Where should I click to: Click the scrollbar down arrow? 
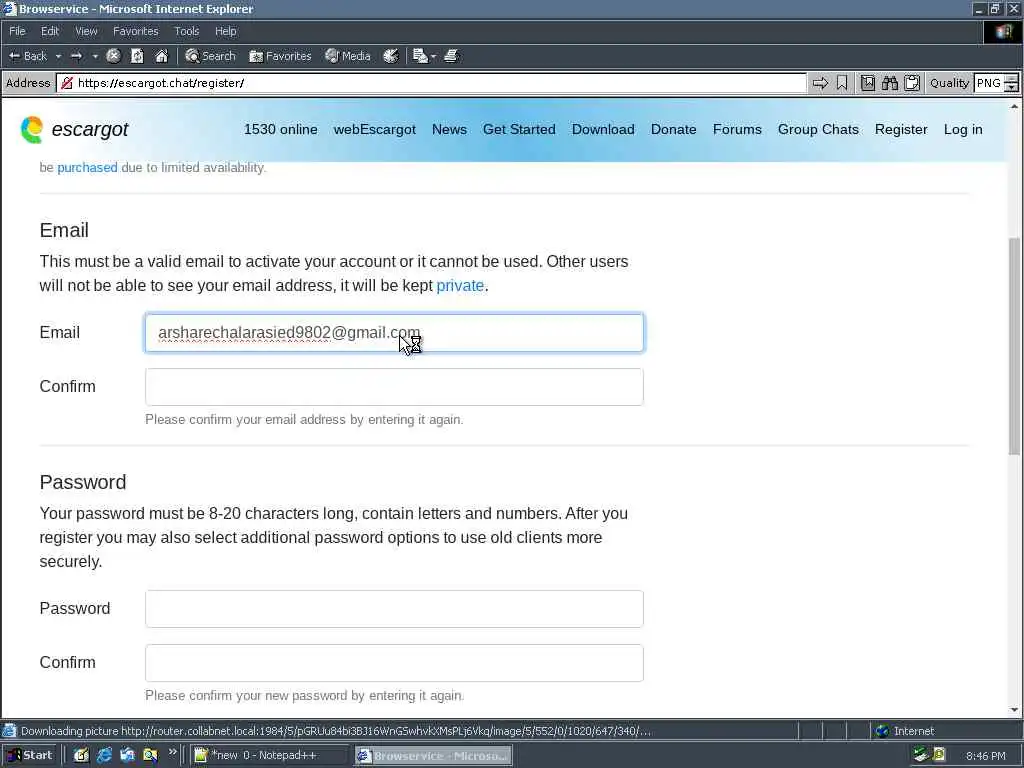(x=1014, y=709)
